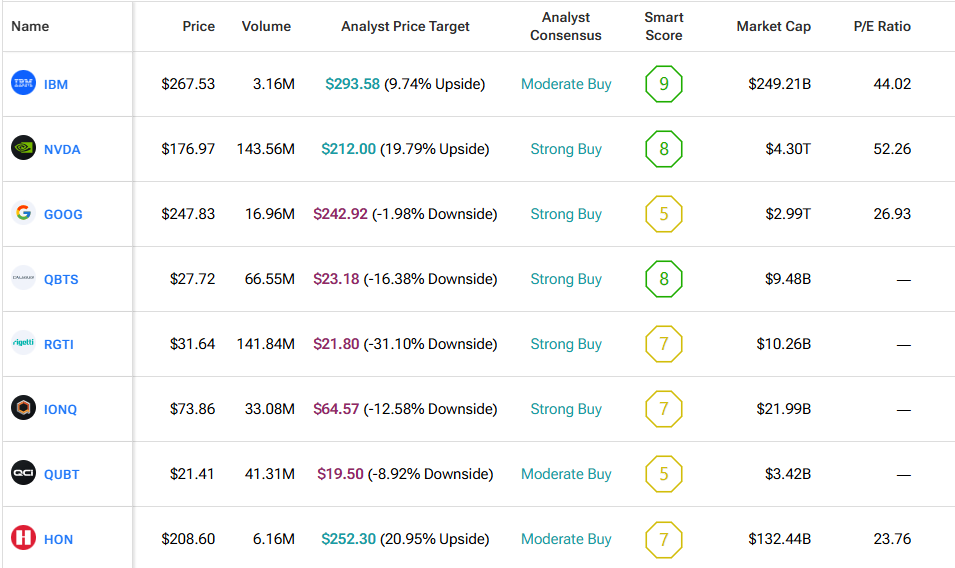This screenshot has height=568, width=955.
Task: Open the QUBT ticker link
Action: pyautogui.click(x=62, y=474)
